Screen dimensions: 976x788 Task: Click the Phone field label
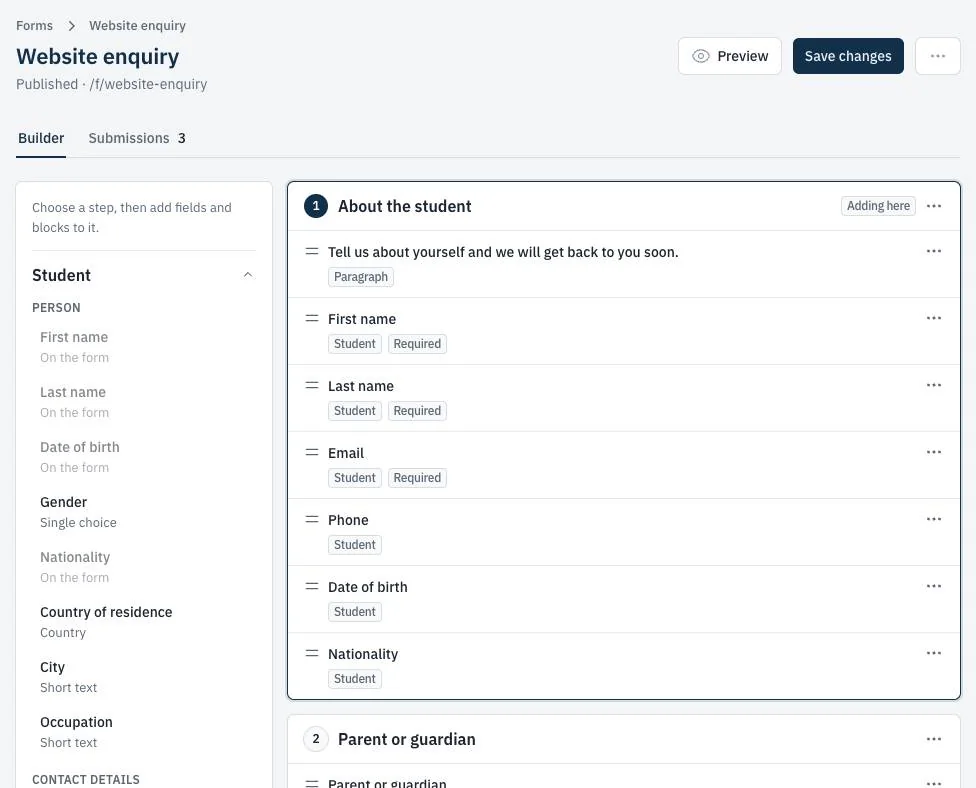(348, 520)
